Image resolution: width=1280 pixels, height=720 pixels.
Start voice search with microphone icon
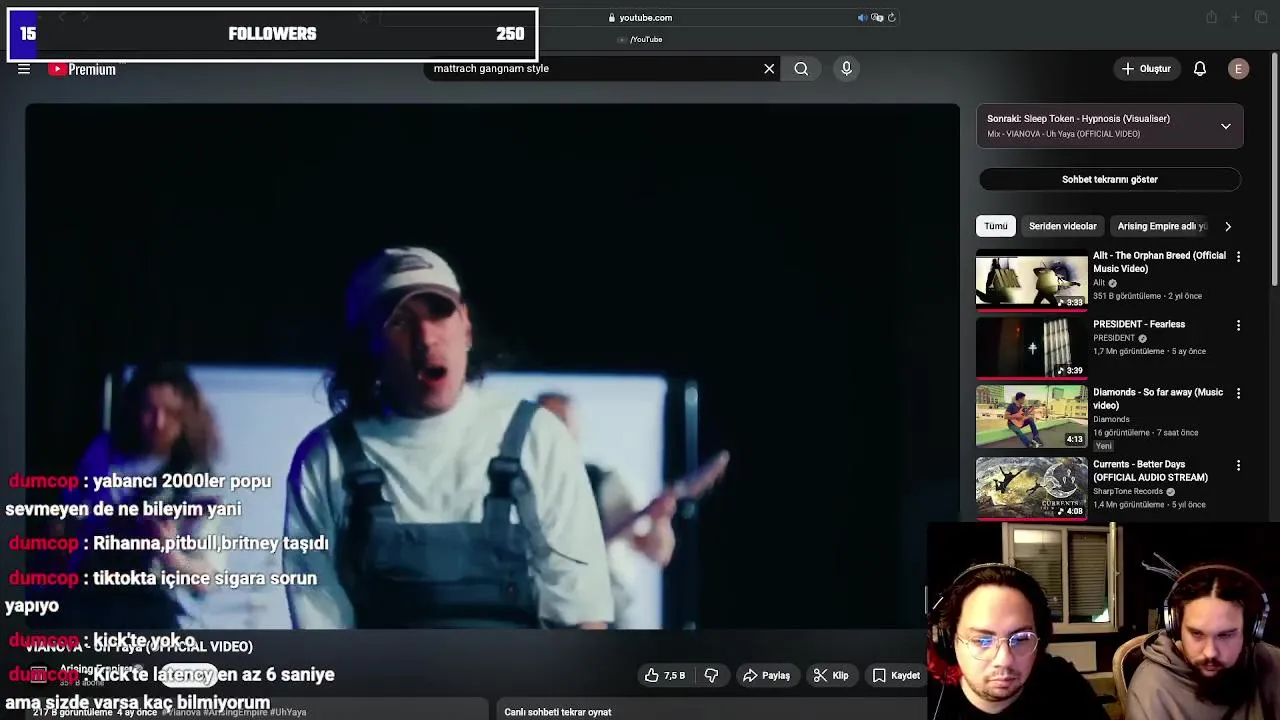coord(846,69)
